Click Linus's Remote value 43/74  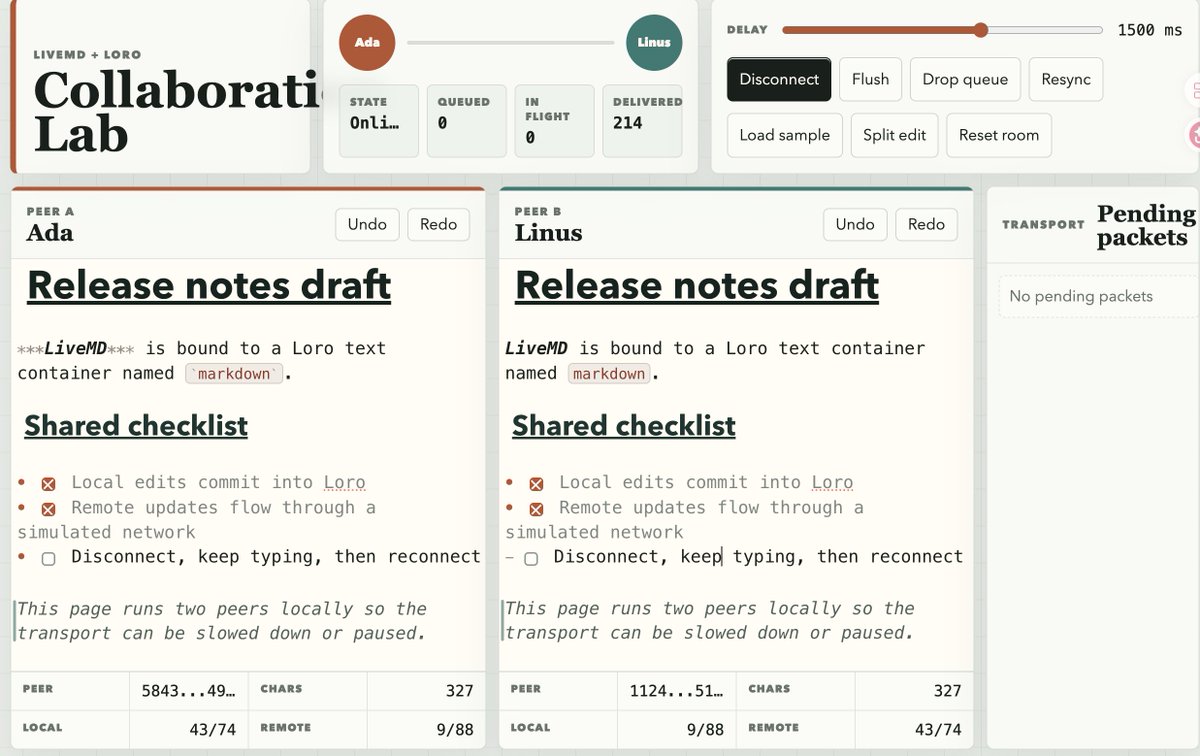coord(938,730)
